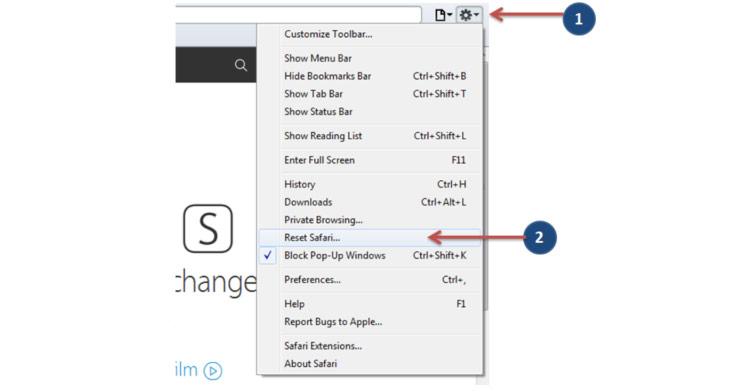This screenshot has width=738, height=391.
Task: Choose About Safari
Action: point(370,364)
